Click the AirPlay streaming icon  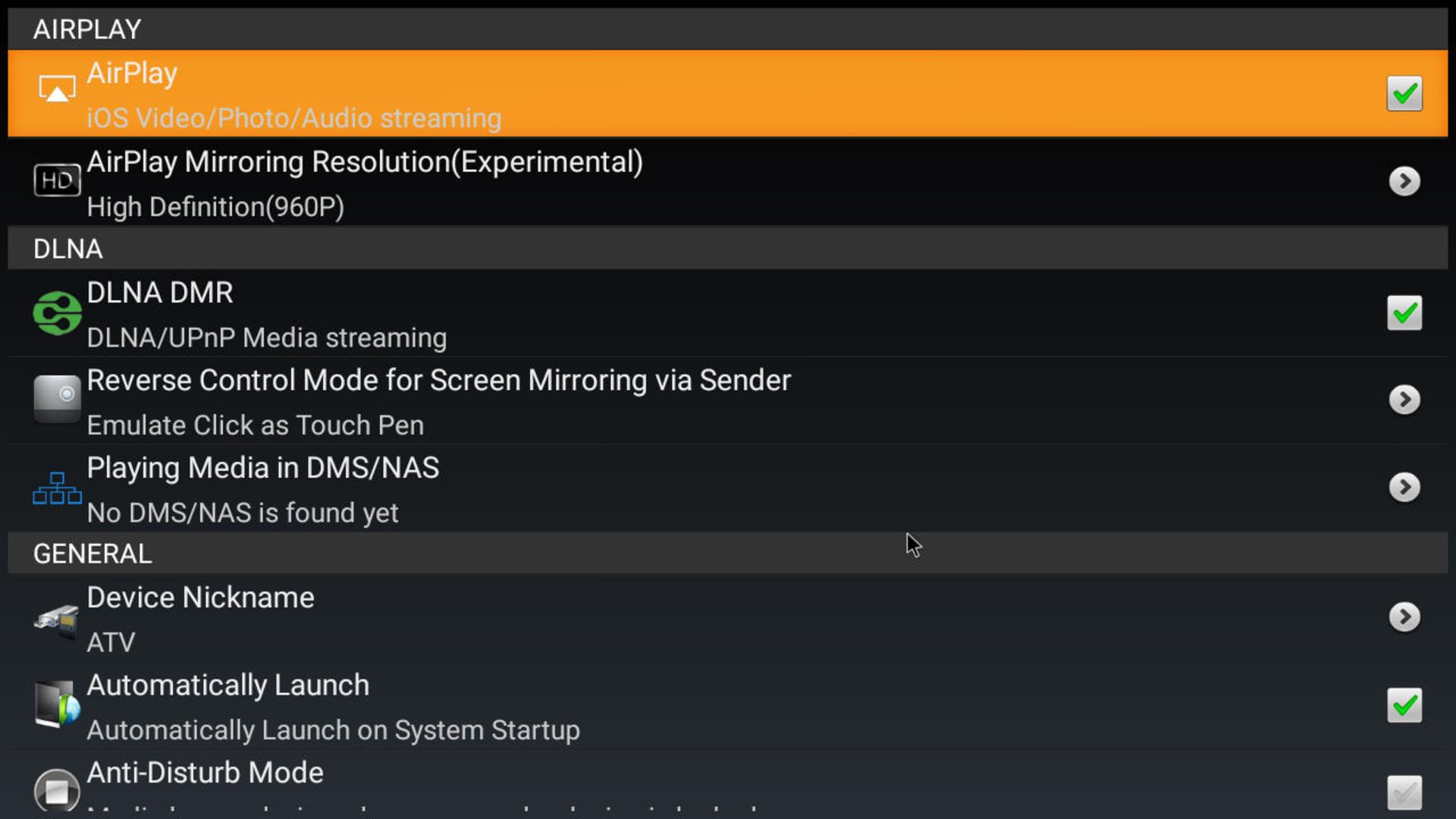click(x=57, y=92)
